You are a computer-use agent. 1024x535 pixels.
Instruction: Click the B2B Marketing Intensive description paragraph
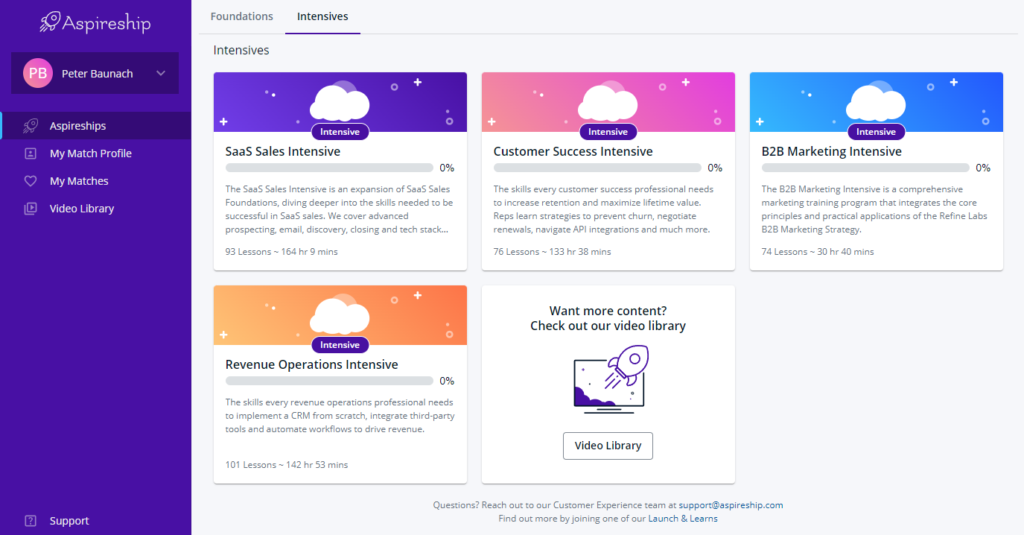874,209
